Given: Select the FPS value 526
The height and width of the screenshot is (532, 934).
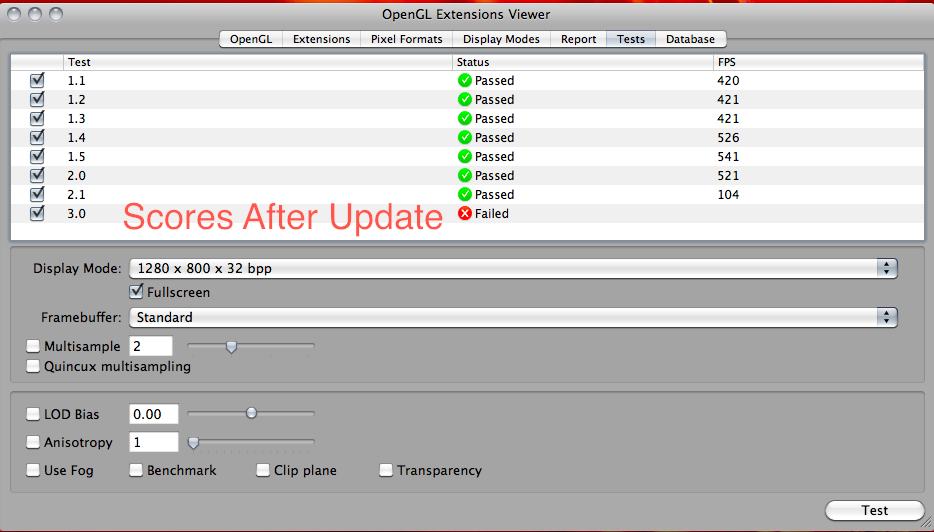Looking at the screenshot, I should point(728,138).
